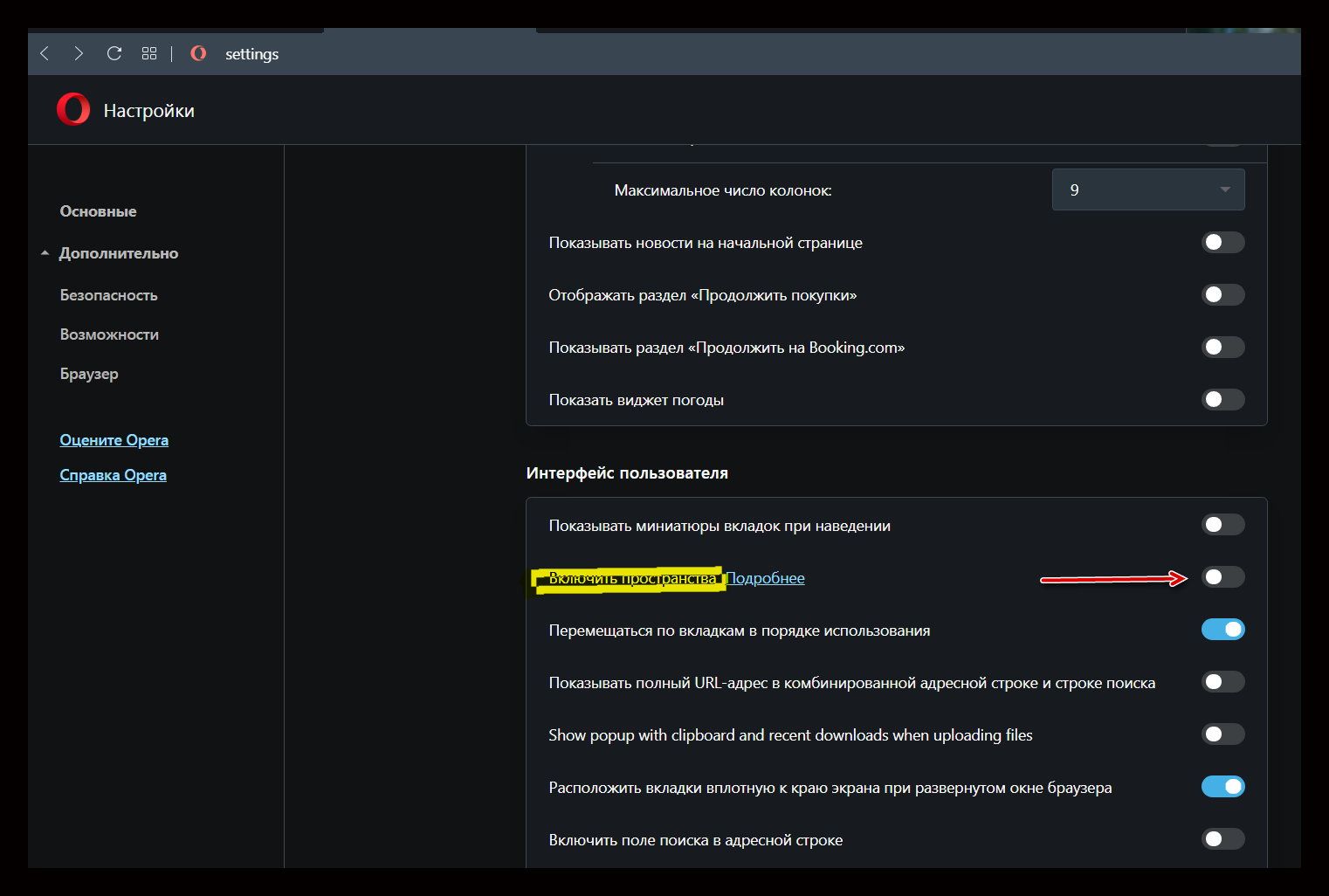The height and width of the screenshot is (896, 1329).
Task: Open Оцените Opera link
Action: coord(114,440)
